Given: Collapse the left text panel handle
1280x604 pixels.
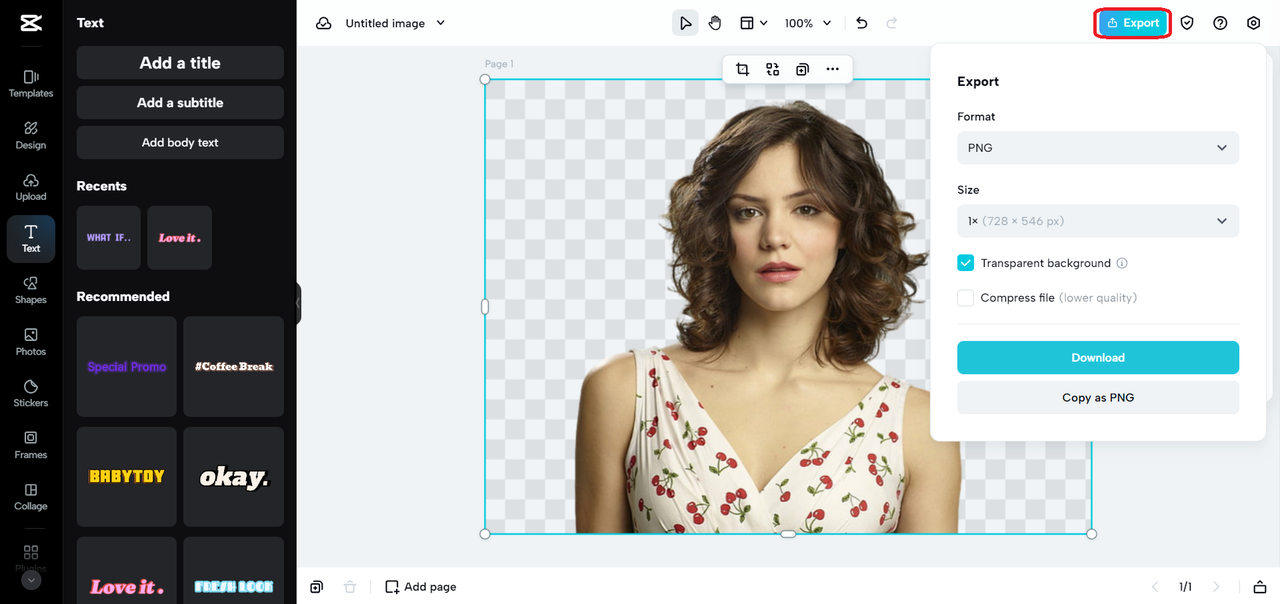Looking at the screenshot, I should pos(298,303).
